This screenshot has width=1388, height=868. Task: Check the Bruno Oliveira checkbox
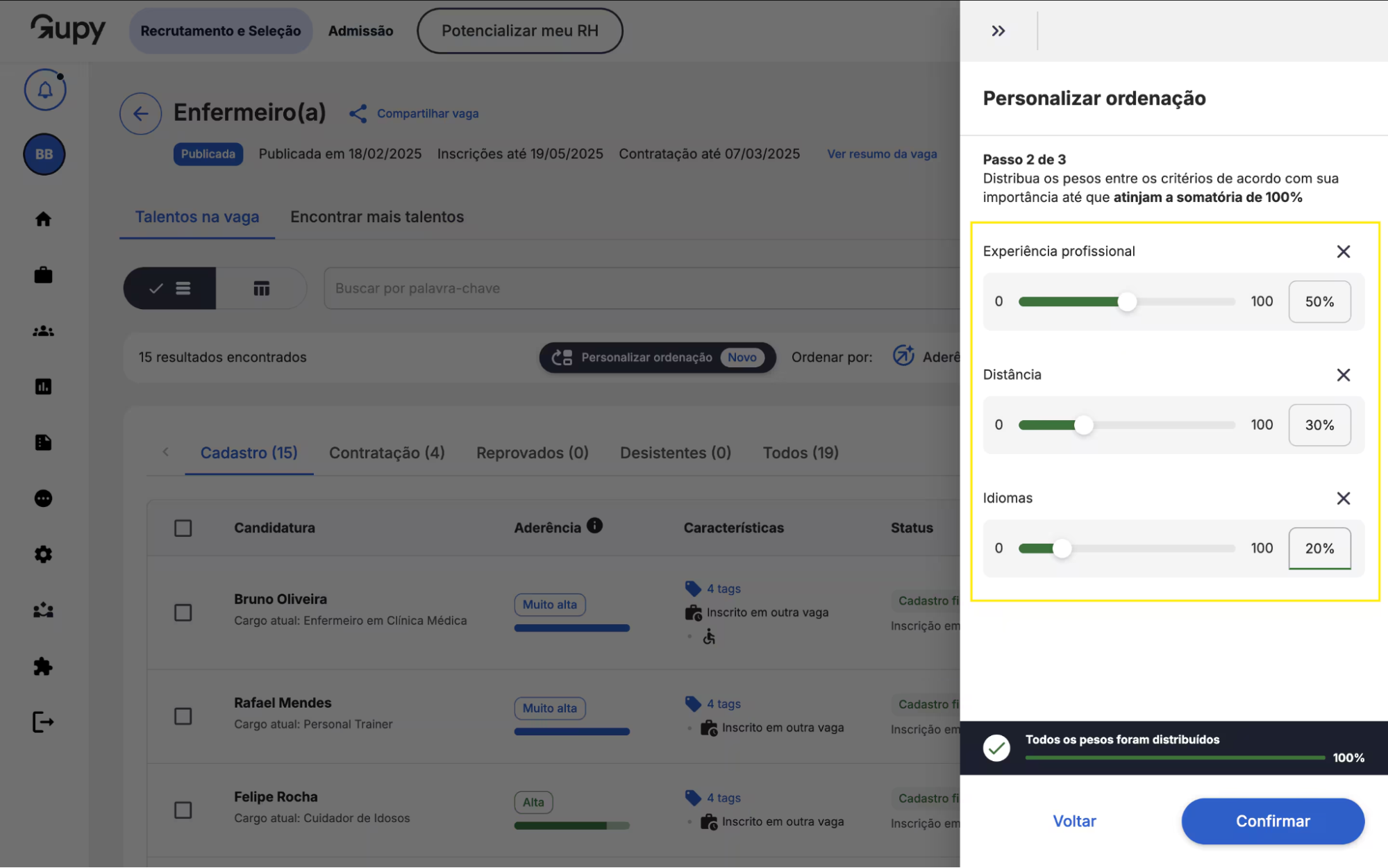183,612
